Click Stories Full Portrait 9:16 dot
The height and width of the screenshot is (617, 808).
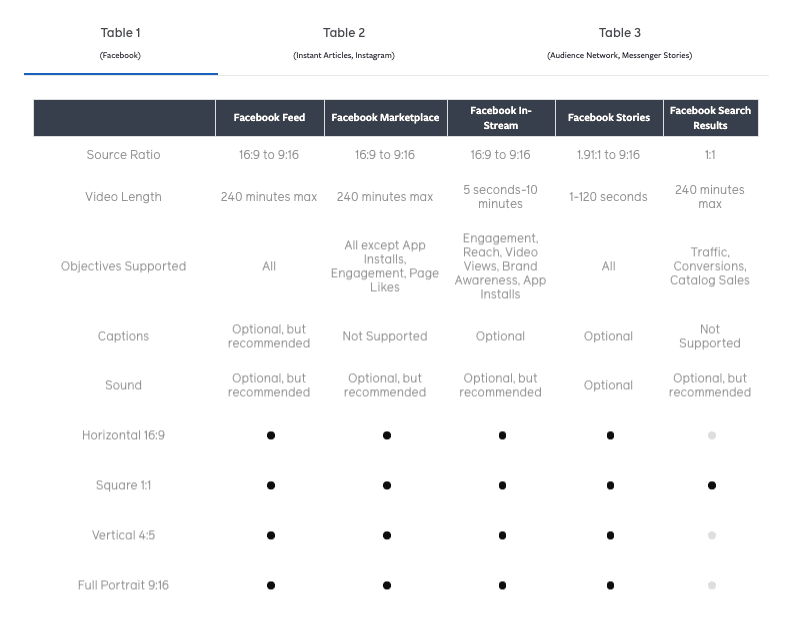tap(610, 586)
